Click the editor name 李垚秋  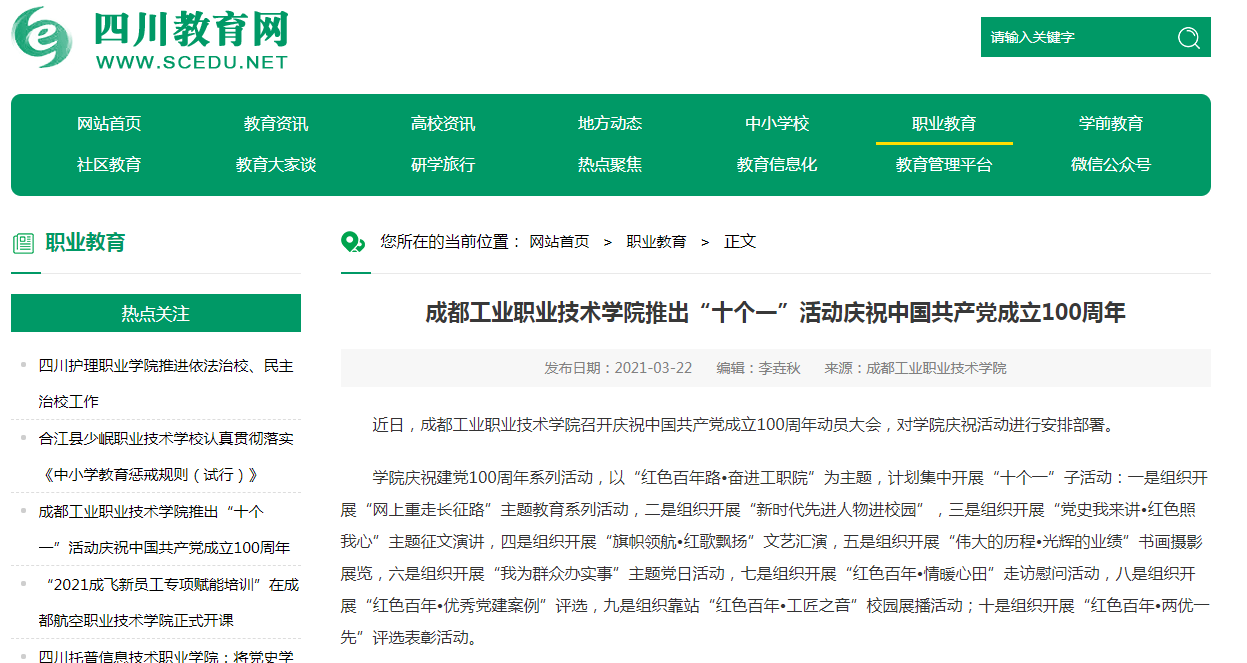pyautogui.click(x=780, y=368)
